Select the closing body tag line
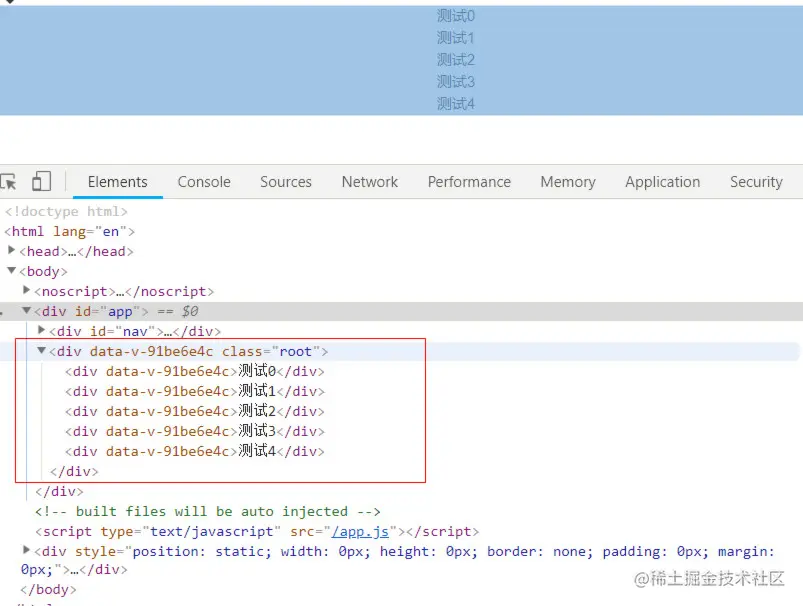This screenshot has width=803, height=606. [x=48, y=590]
